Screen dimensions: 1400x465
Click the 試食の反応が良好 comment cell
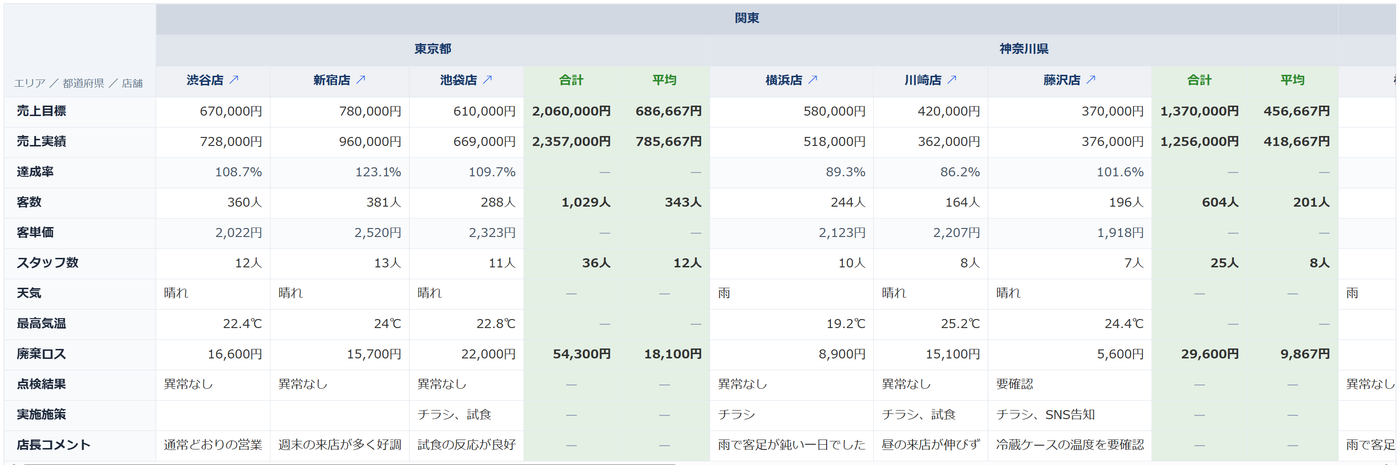click(x=466, y=445)
